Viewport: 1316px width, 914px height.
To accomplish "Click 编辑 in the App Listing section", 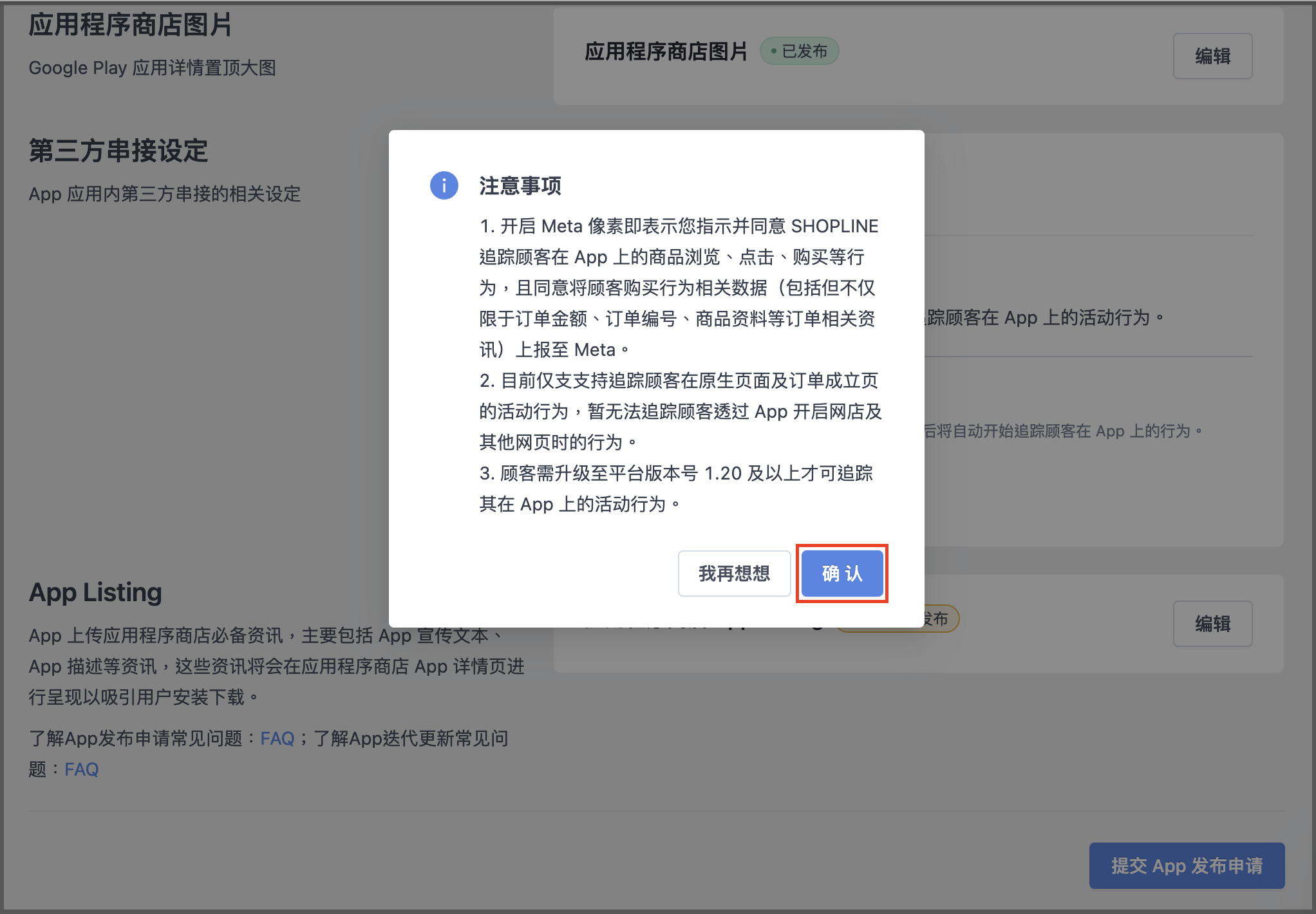I will [1212, 624].
